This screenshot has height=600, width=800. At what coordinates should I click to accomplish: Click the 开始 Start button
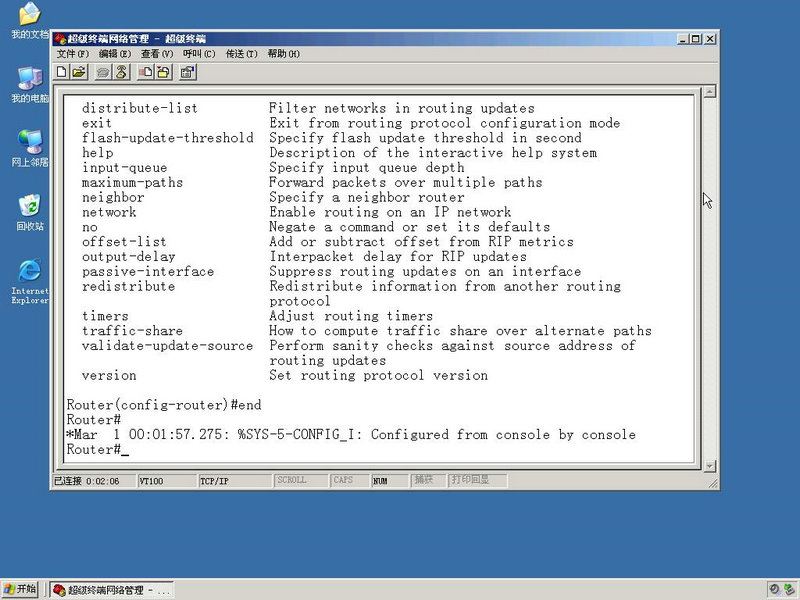tap(20, 589)
